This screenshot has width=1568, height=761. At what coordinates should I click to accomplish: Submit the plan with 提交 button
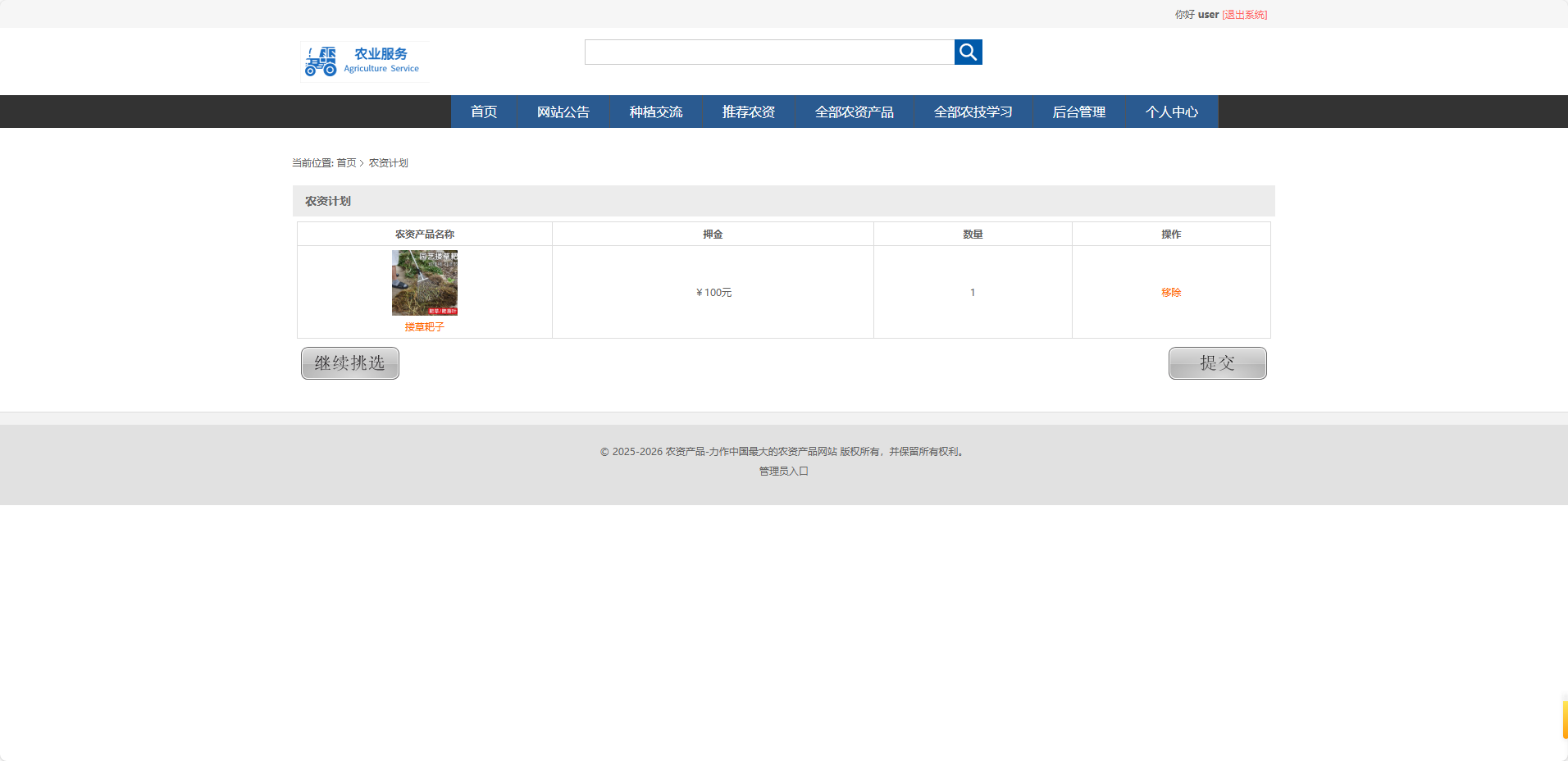coord(1218,363)
